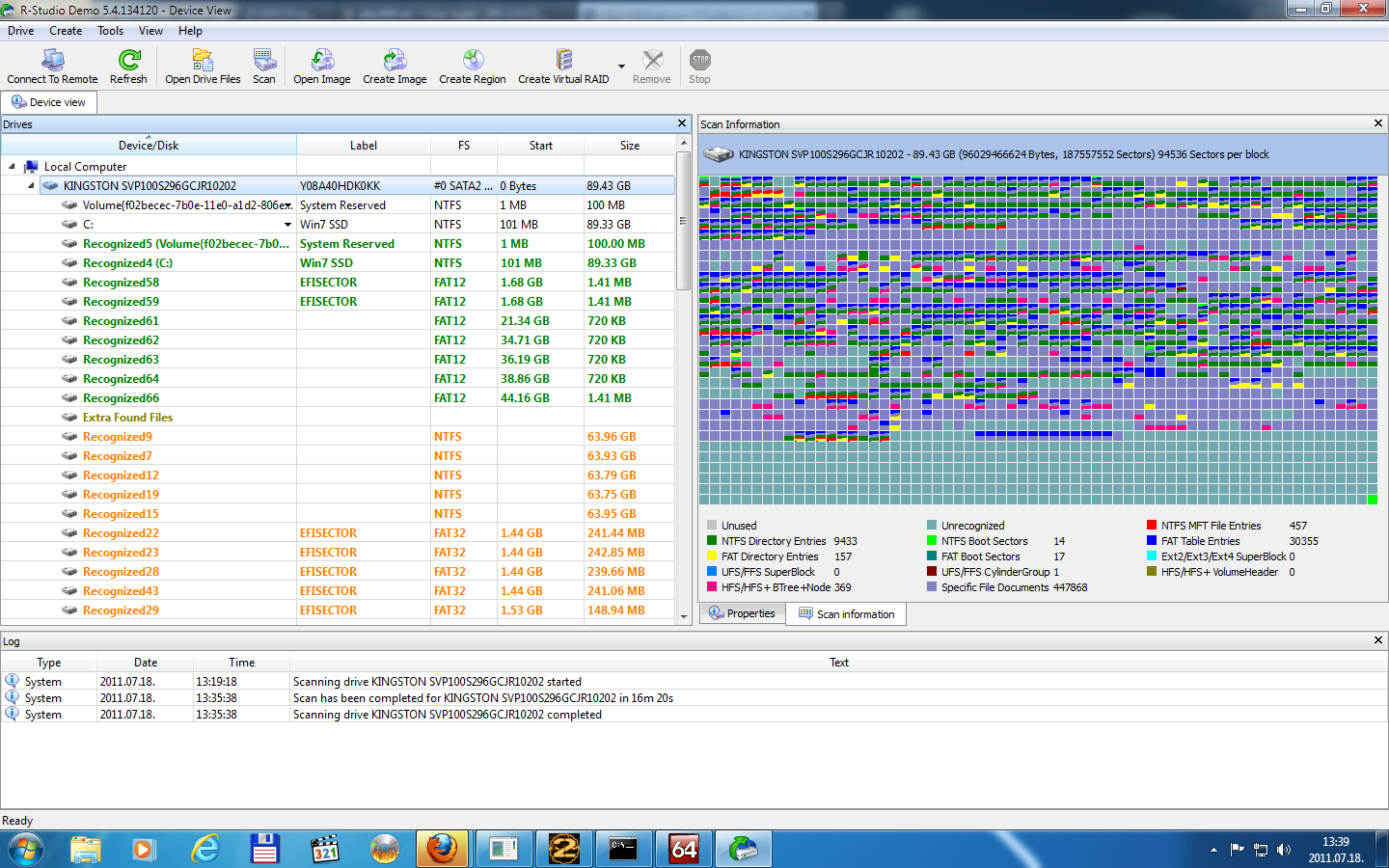Select the Scanning drive started log entry
This screenshot has height=868, width=1389.
694,682
